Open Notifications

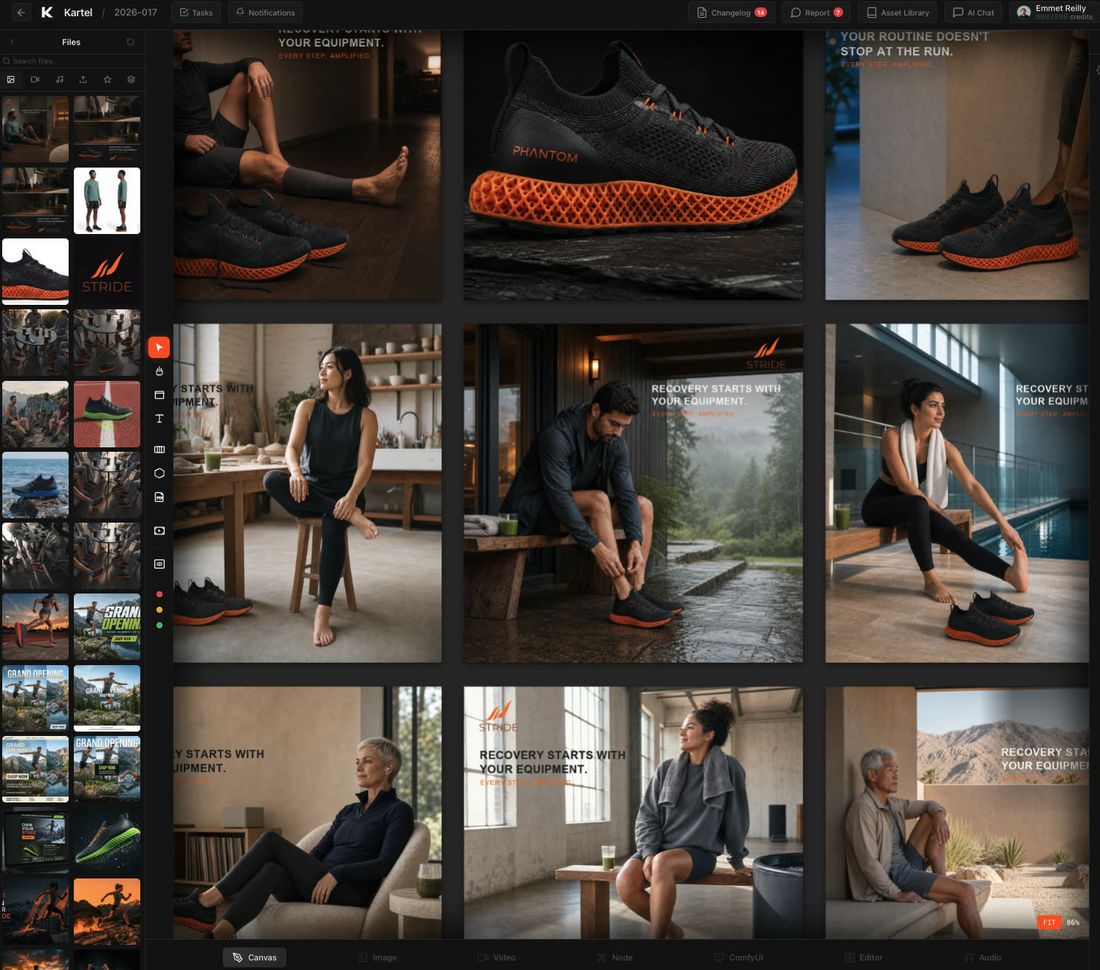point(265,13)
